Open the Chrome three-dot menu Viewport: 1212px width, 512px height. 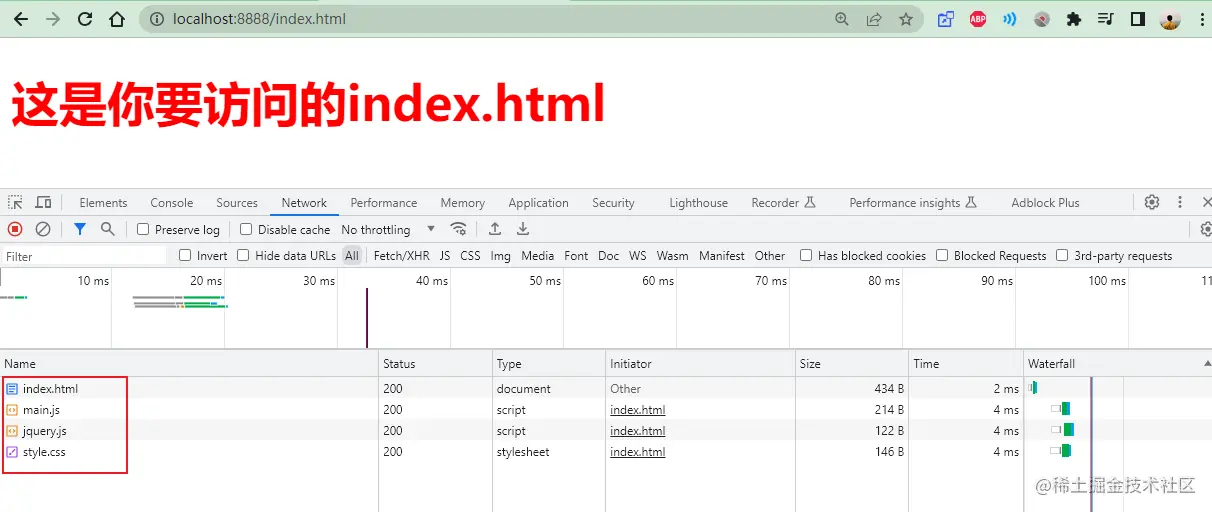coord(1202,19)
